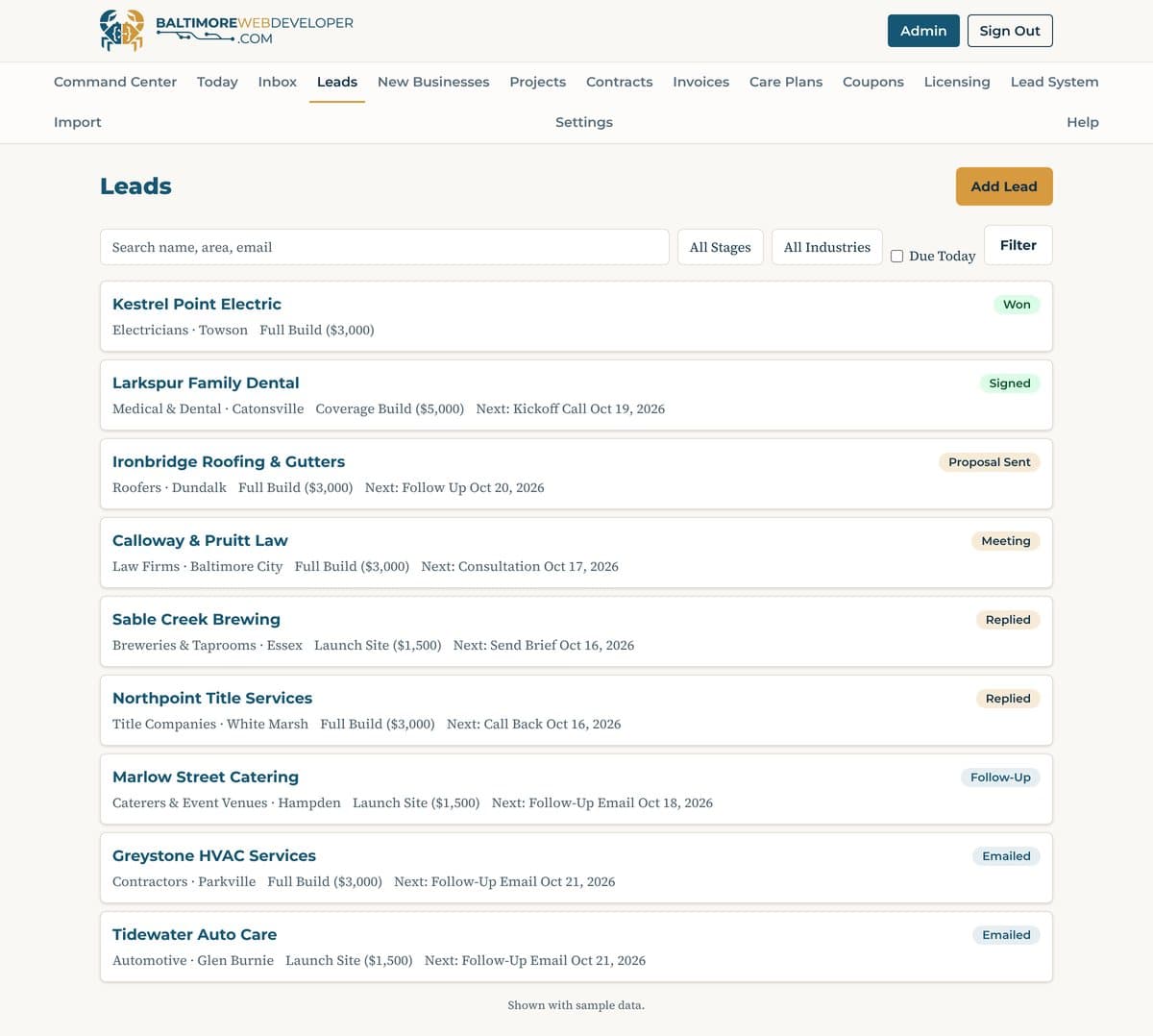
Task: Click "Caterers & Event Venues · Hampden" text
Action: (227, 802)
